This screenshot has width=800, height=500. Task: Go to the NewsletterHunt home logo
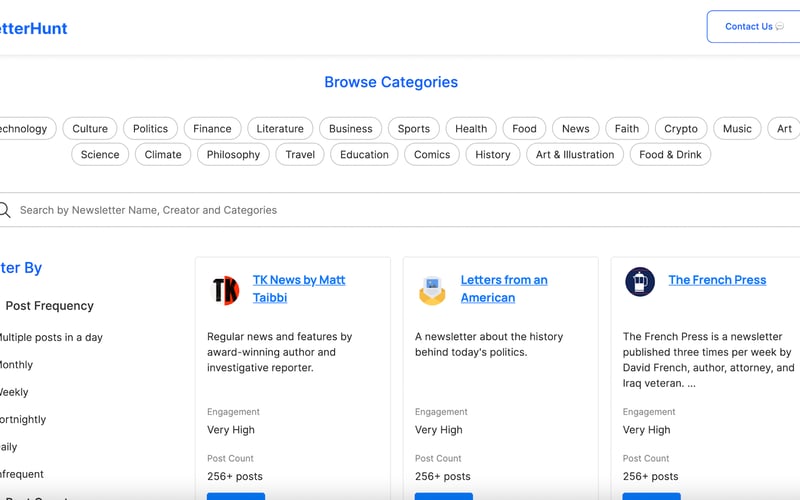(x=33, y=28)
